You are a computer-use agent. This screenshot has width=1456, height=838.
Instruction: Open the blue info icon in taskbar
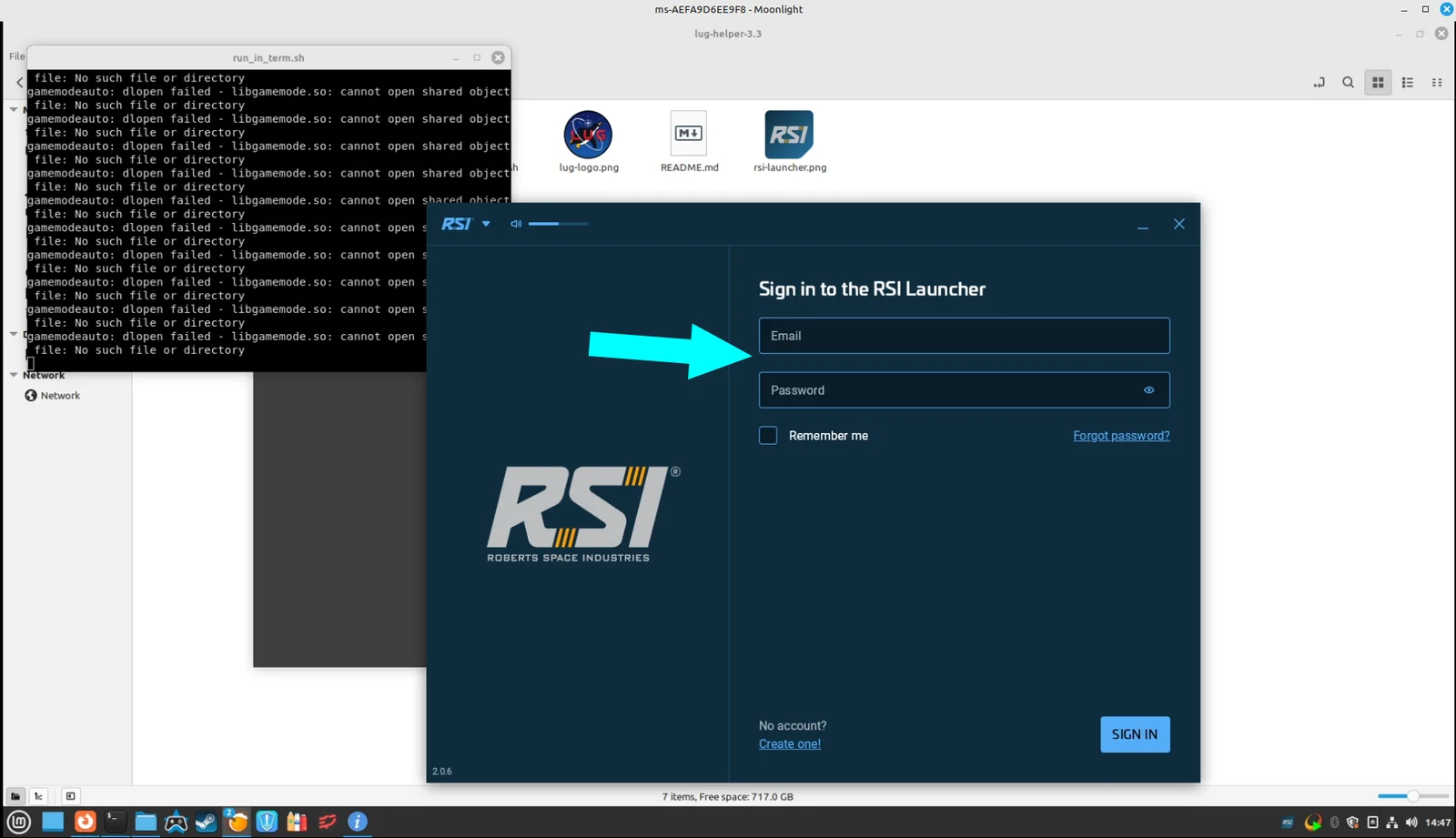tap(358, 822)
